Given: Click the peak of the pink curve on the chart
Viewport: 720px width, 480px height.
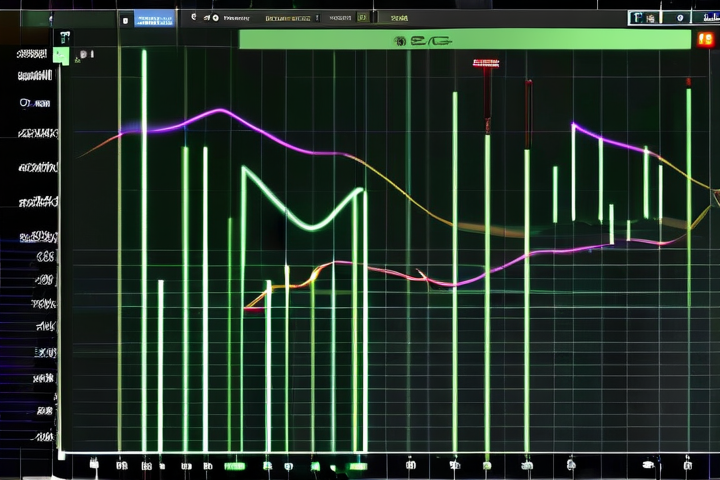Looking at the screenshot, I should click(x=221, y=110).
